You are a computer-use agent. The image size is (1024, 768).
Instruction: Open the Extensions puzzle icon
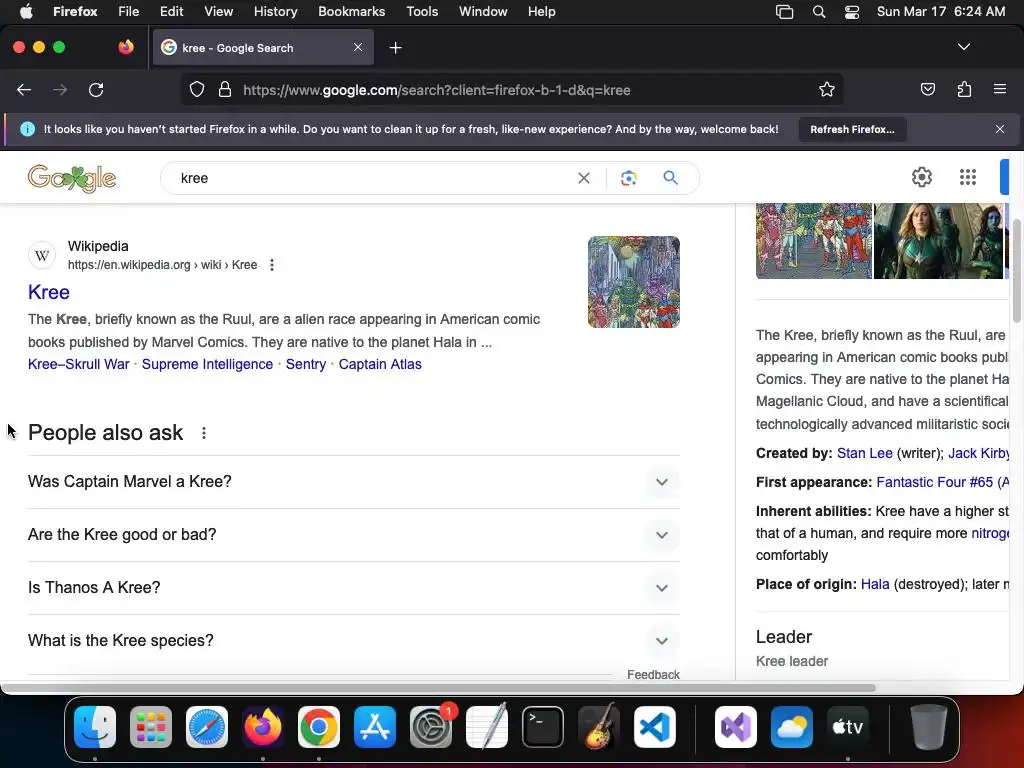tap(964, 89)
